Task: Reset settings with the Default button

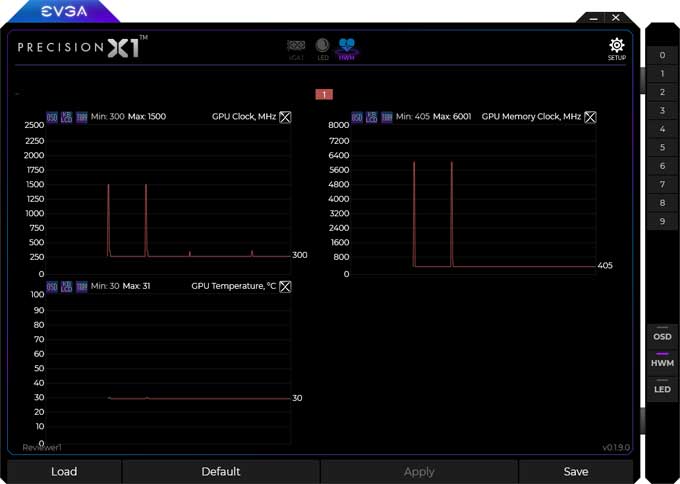Action: [221, 472]
